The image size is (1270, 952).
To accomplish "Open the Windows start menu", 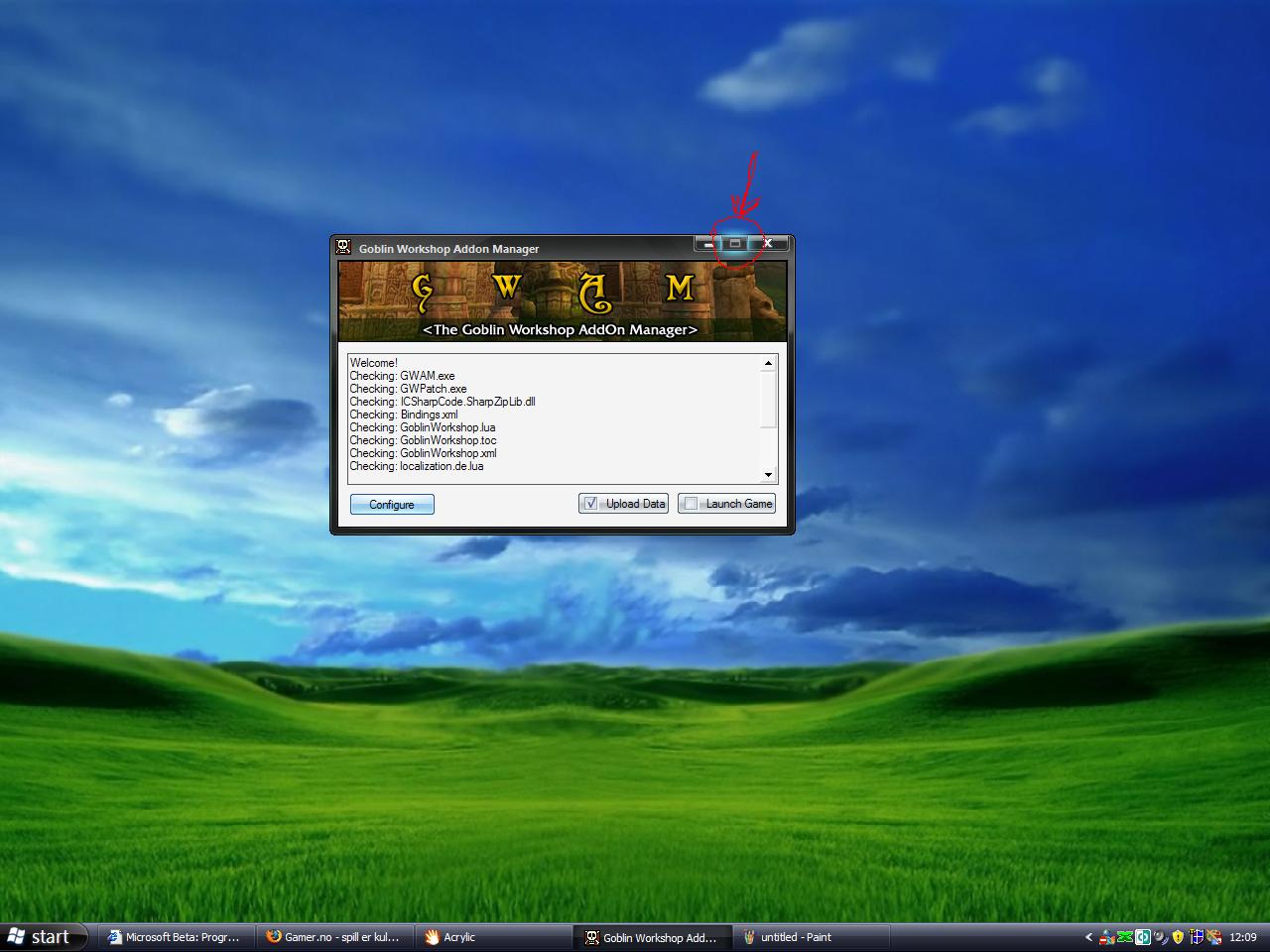I will [40, 937].
